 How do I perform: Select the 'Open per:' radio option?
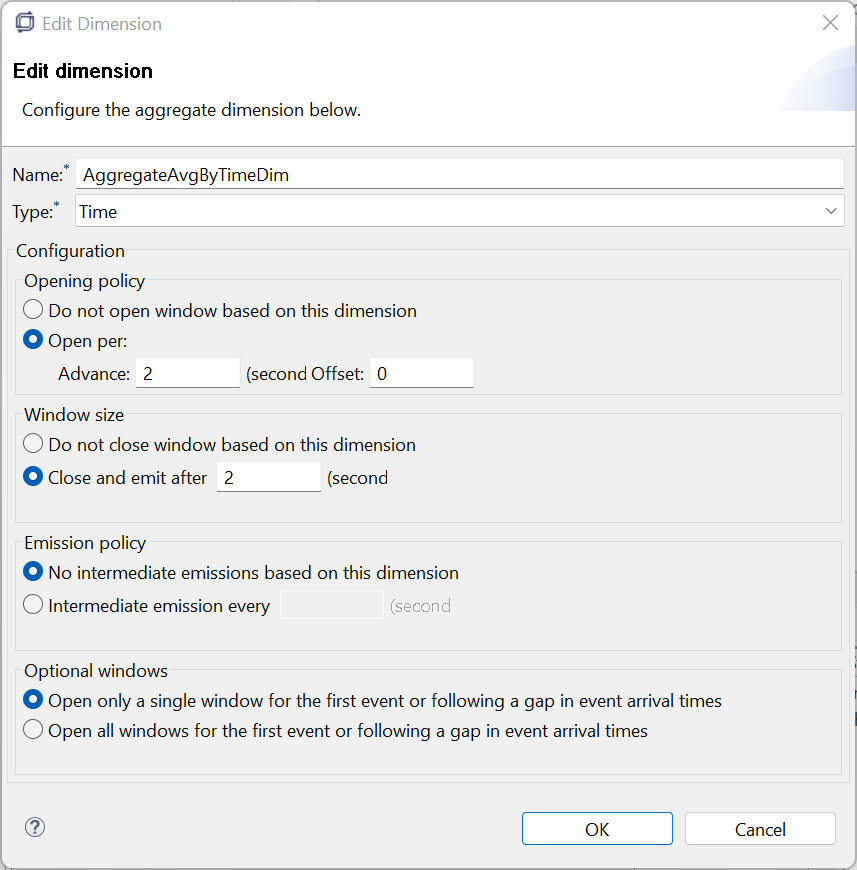tap(34, 341)
